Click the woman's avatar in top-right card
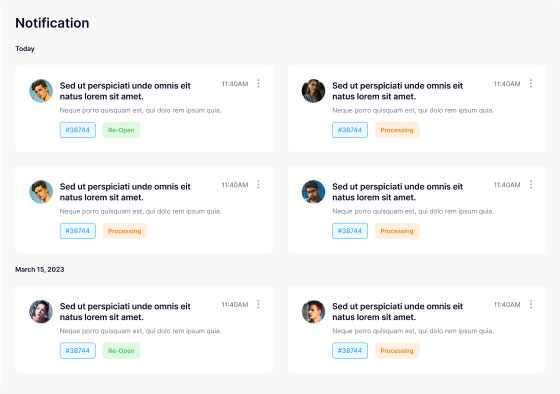 tap(313, 91)
